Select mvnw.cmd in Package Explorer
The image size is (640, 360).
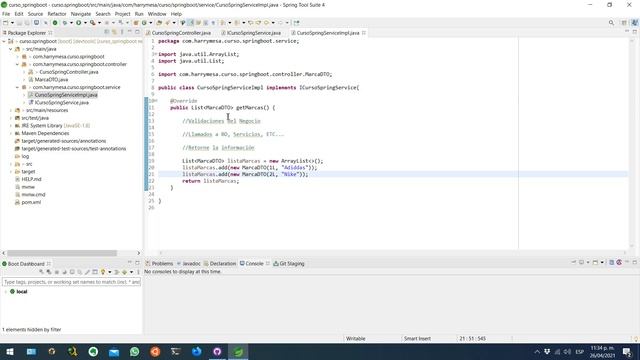click(33, 195)
